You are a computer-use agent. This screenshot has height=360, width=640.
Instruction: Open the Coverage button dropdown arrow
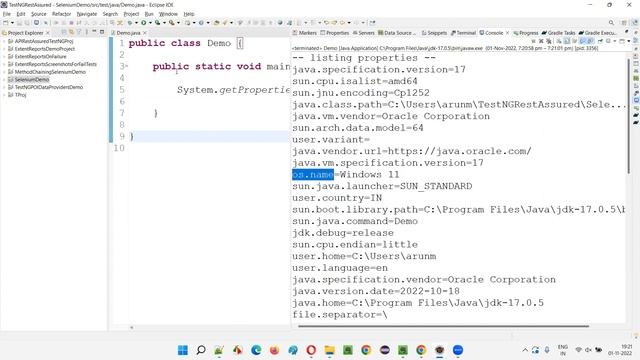pos(164,22)
